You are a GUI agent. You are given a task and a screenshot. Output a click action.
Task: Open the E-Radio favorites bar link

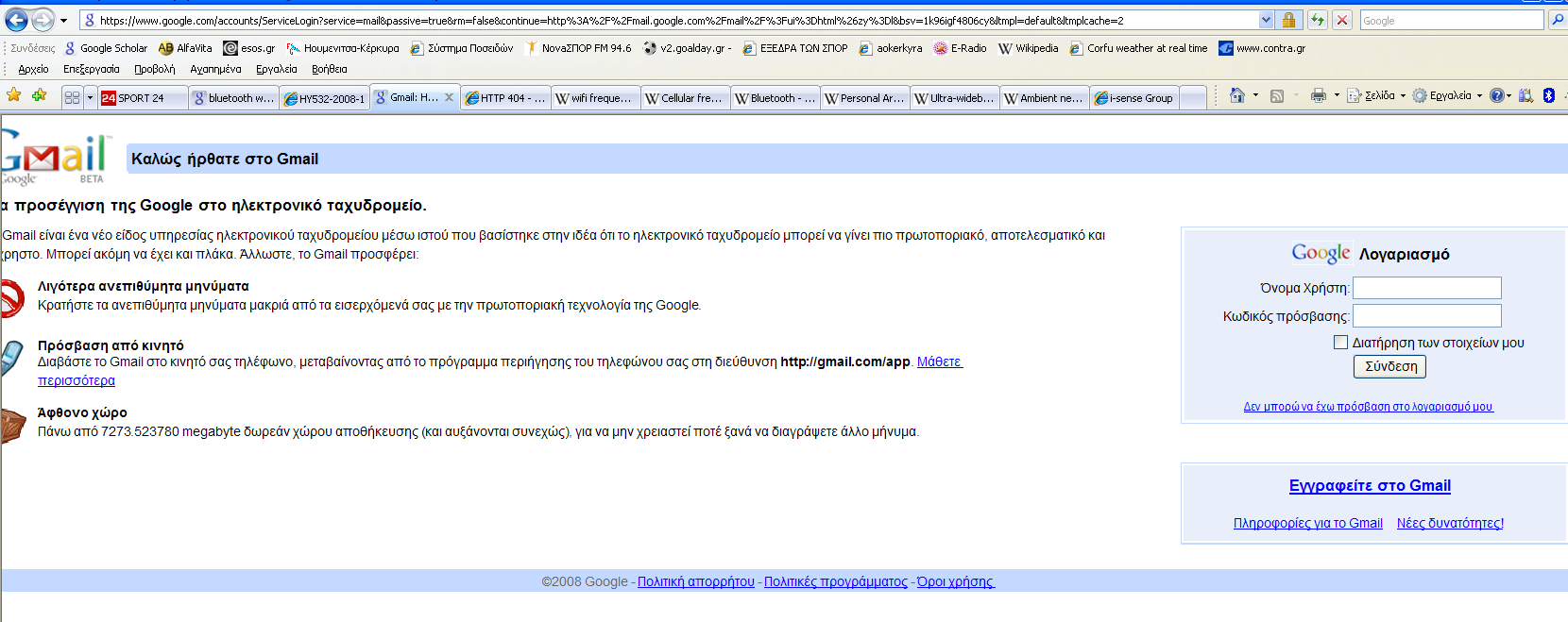tap(960, 48)
